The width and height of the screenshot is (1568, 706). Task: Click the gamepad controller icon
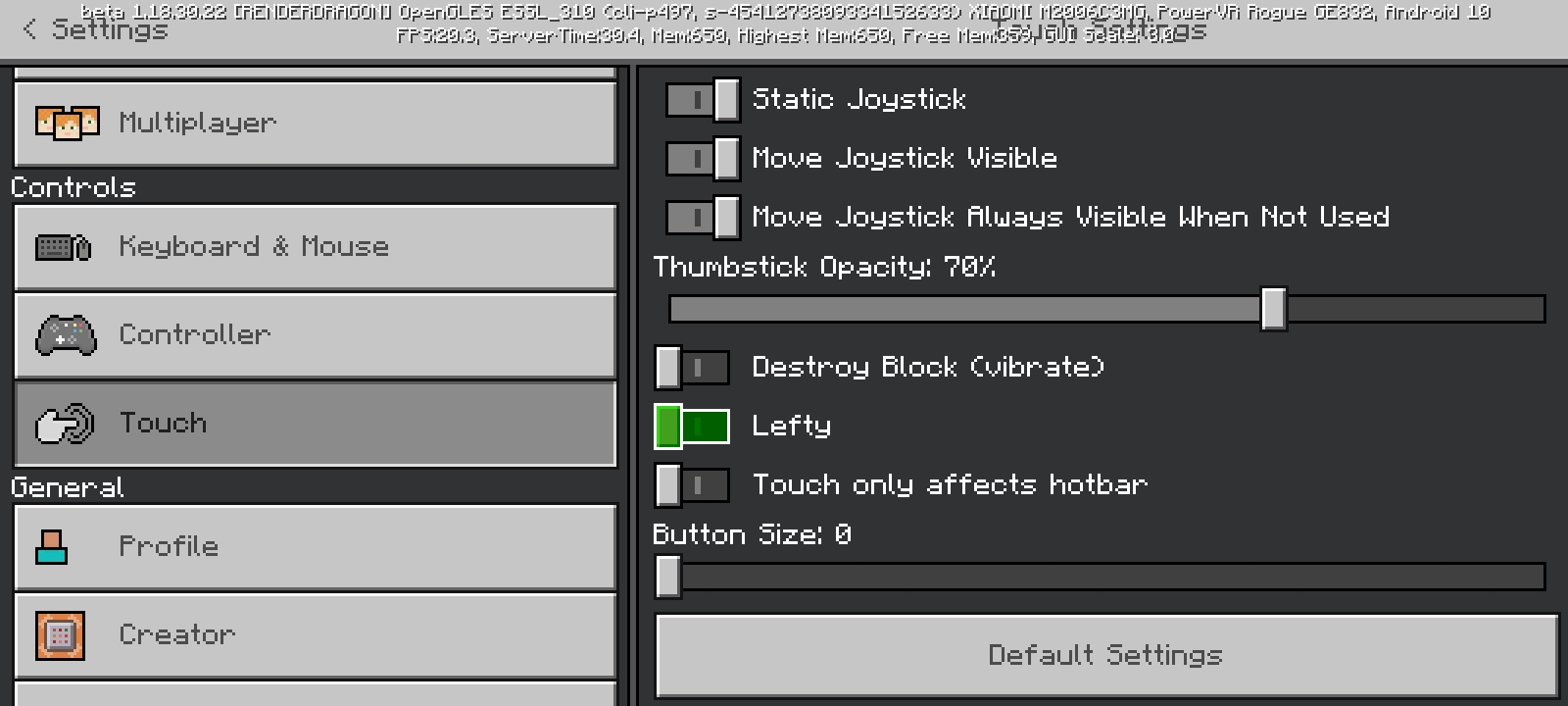[x=66, y=335]
